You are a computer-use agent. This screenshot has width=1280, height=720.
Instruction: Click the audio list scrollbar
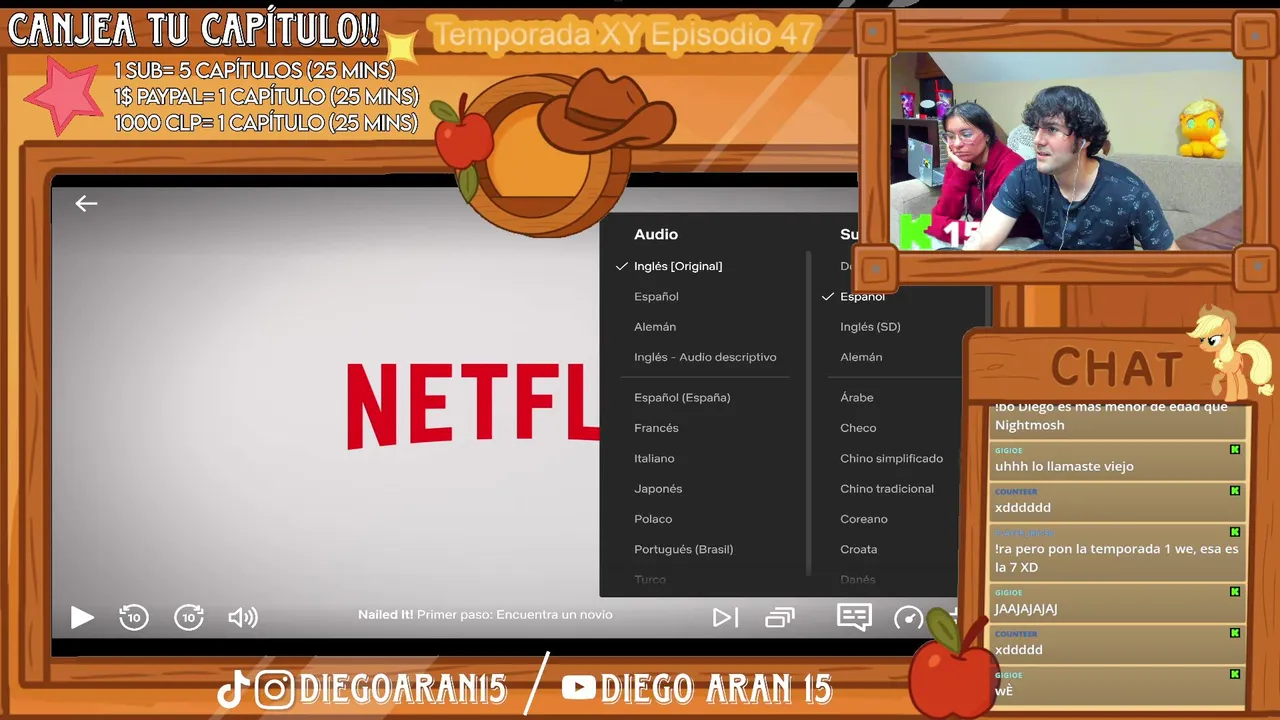pyautogui.click(x=808, y=412)
